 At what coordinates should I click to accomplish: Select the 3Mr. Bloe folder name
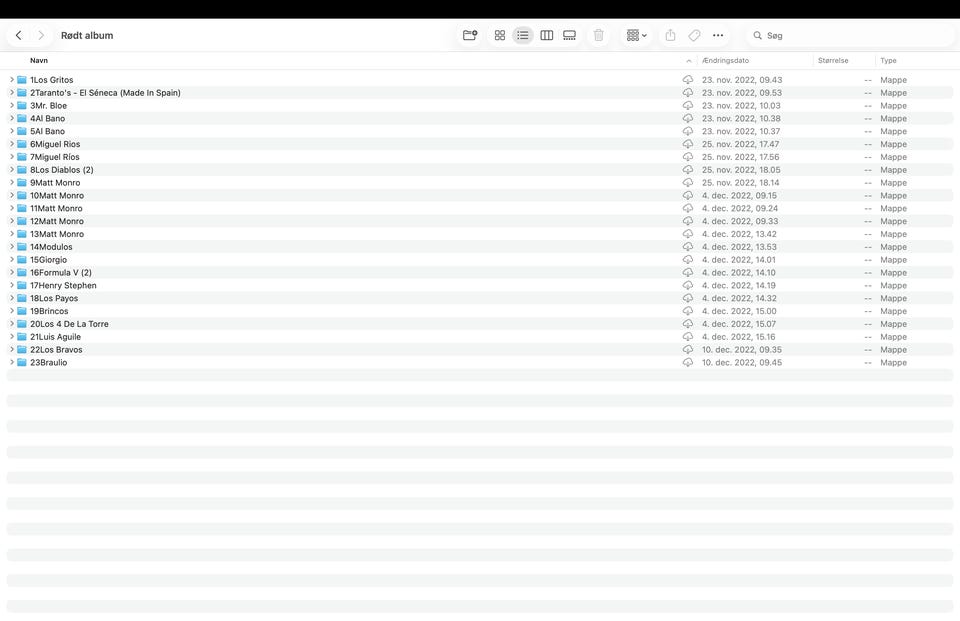[x=48, y=105]
